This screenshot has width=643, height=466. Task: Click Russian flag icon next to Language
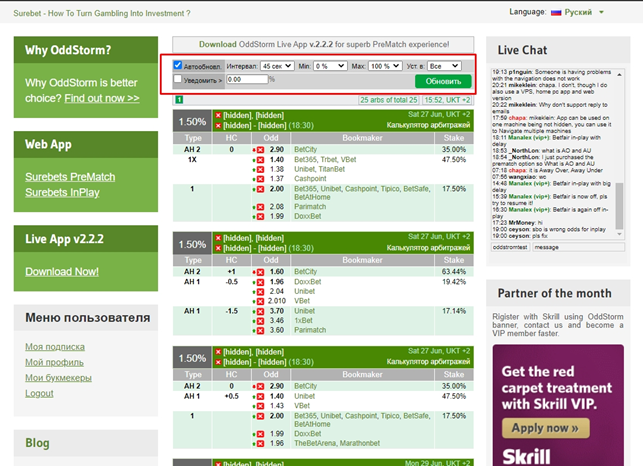[x=556, y=13]
